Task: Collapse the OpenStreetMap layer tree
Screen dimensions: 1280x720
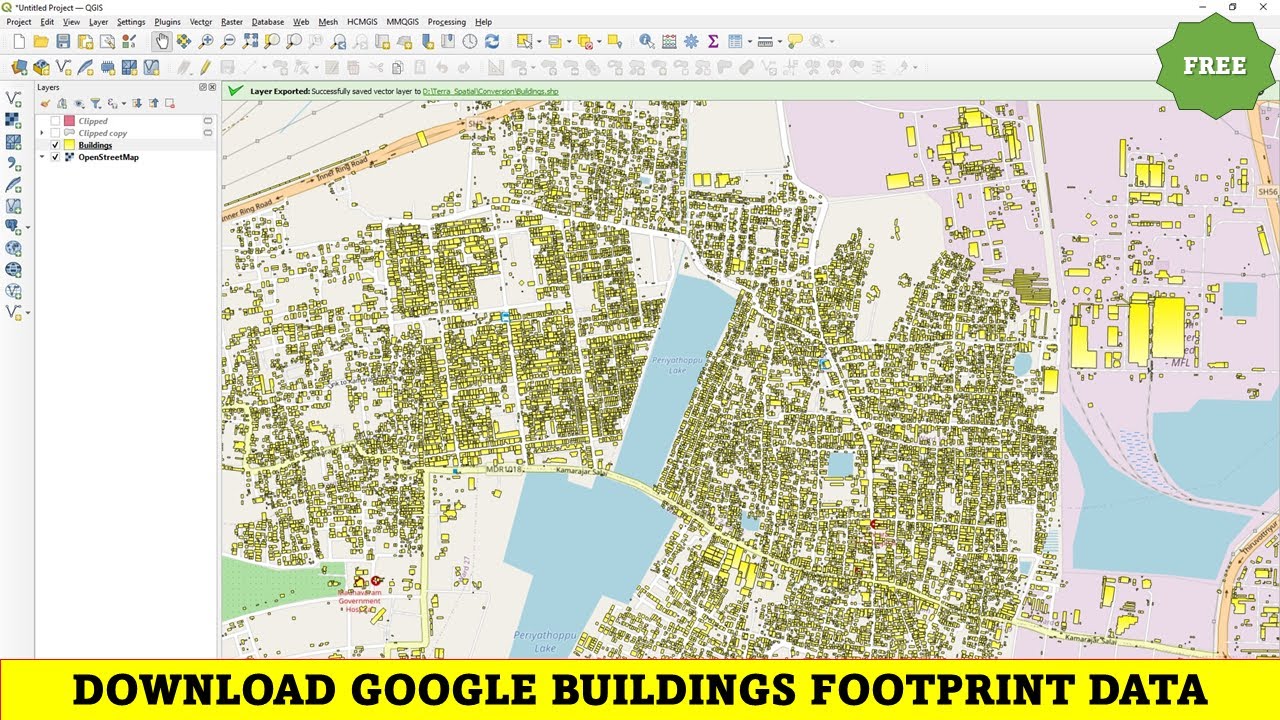Action: pos(42,157)
